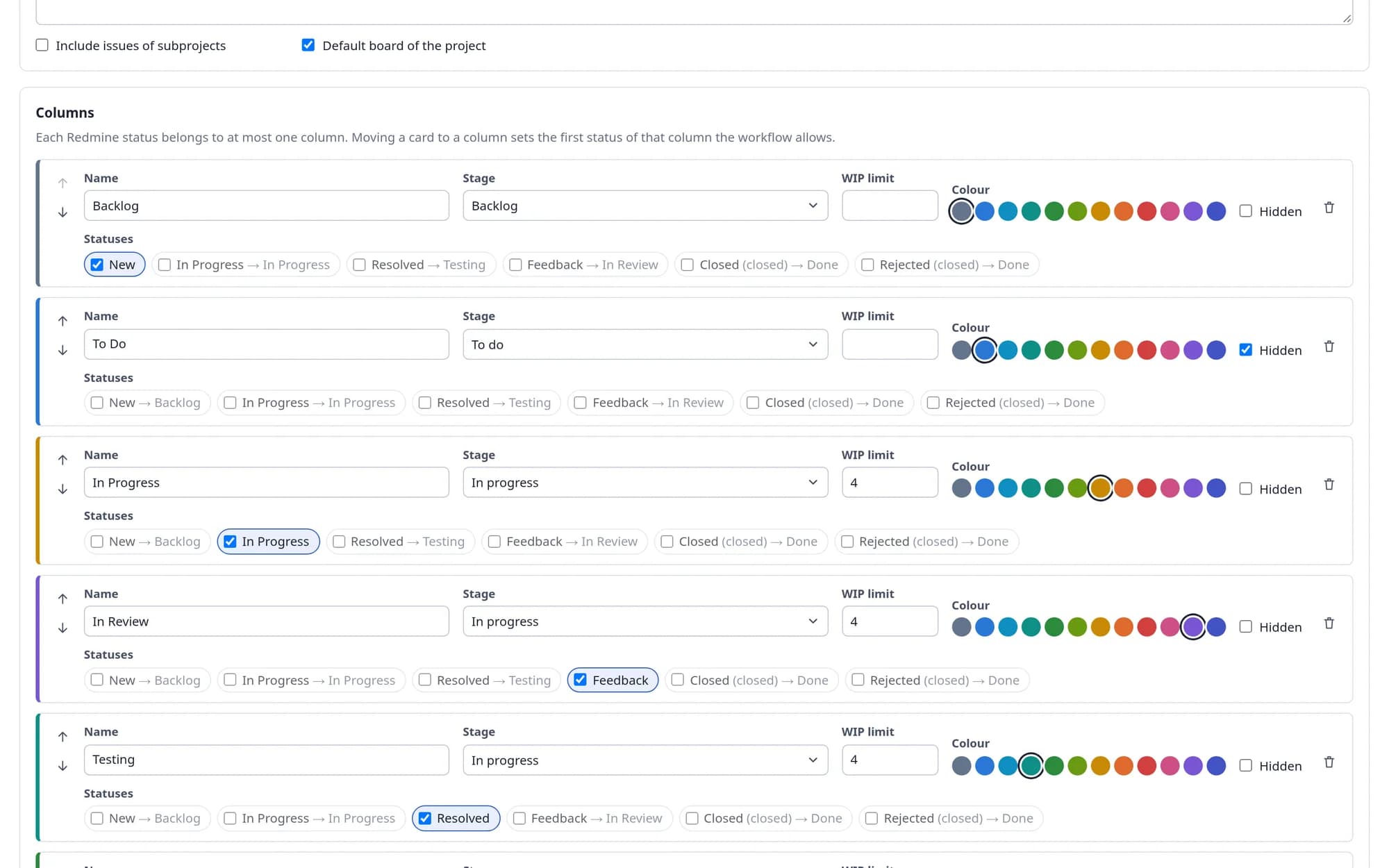1389x868 pixels.
Task: Open Stage dropdown for To Do column
Action: 645,344
